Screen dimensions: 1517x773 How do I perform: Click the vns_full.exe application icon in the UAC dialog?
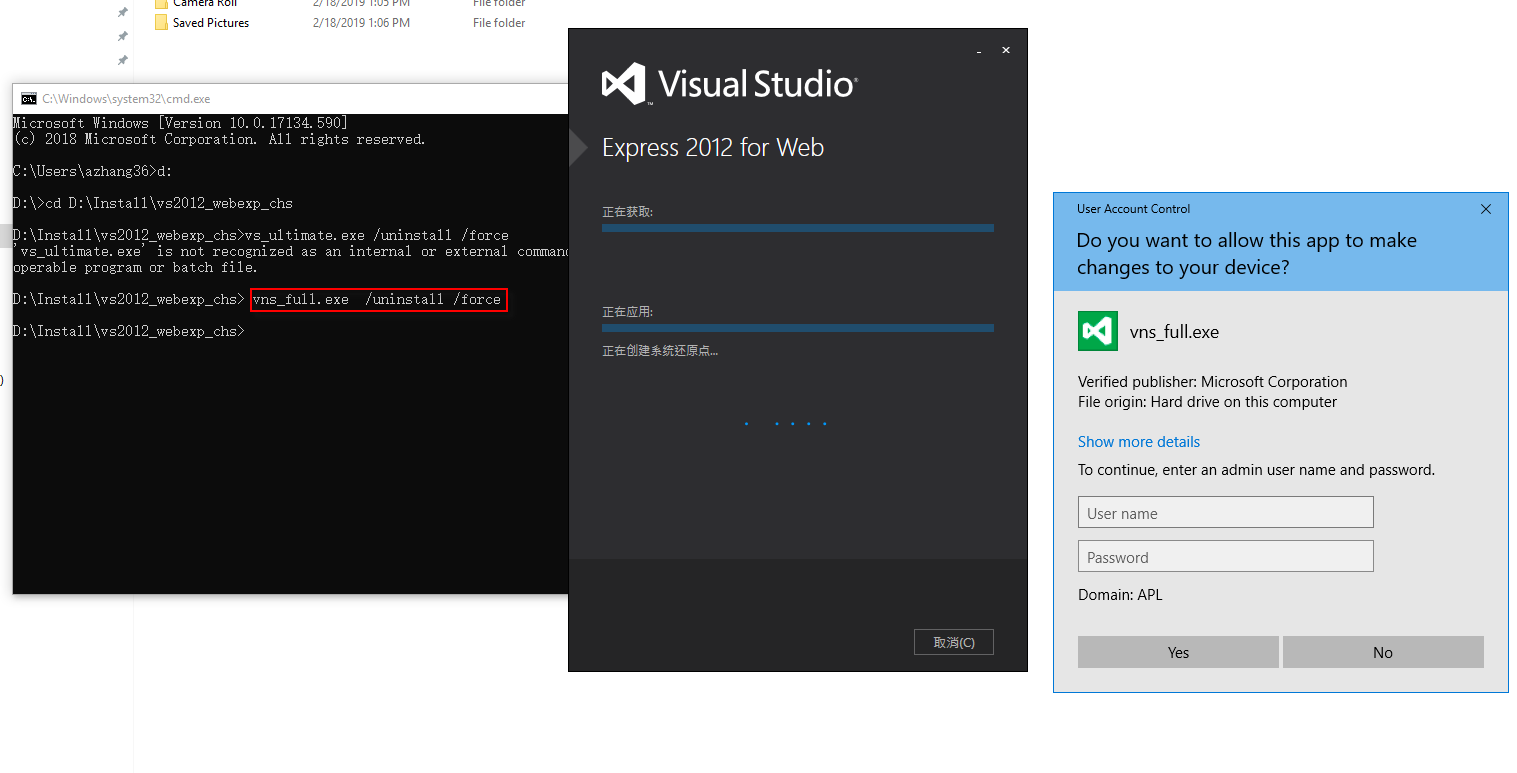click(x=1097, y=331)
